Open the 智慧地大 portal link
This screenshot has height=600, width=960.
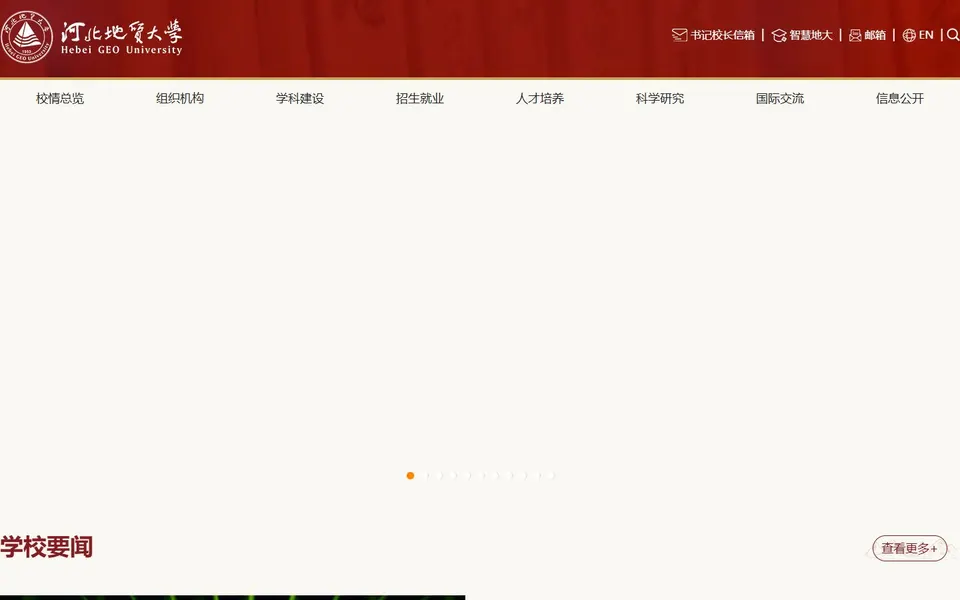(811, 35)
